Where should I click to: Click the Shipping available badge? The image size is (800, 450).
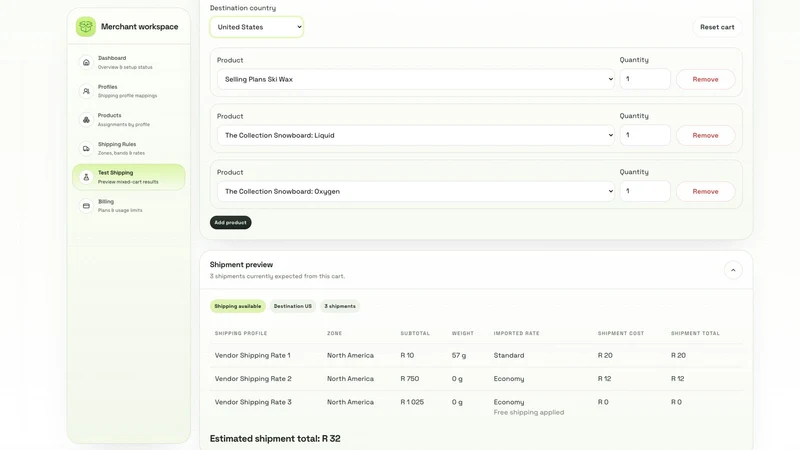pos(238,306)
